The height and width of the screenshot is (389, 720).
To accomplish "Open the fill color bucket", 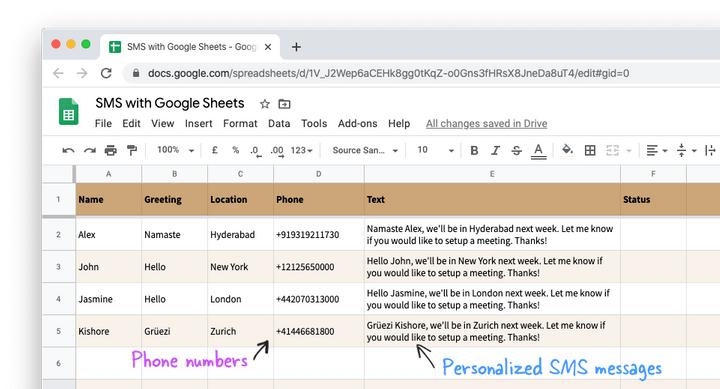I will point(567,150).
